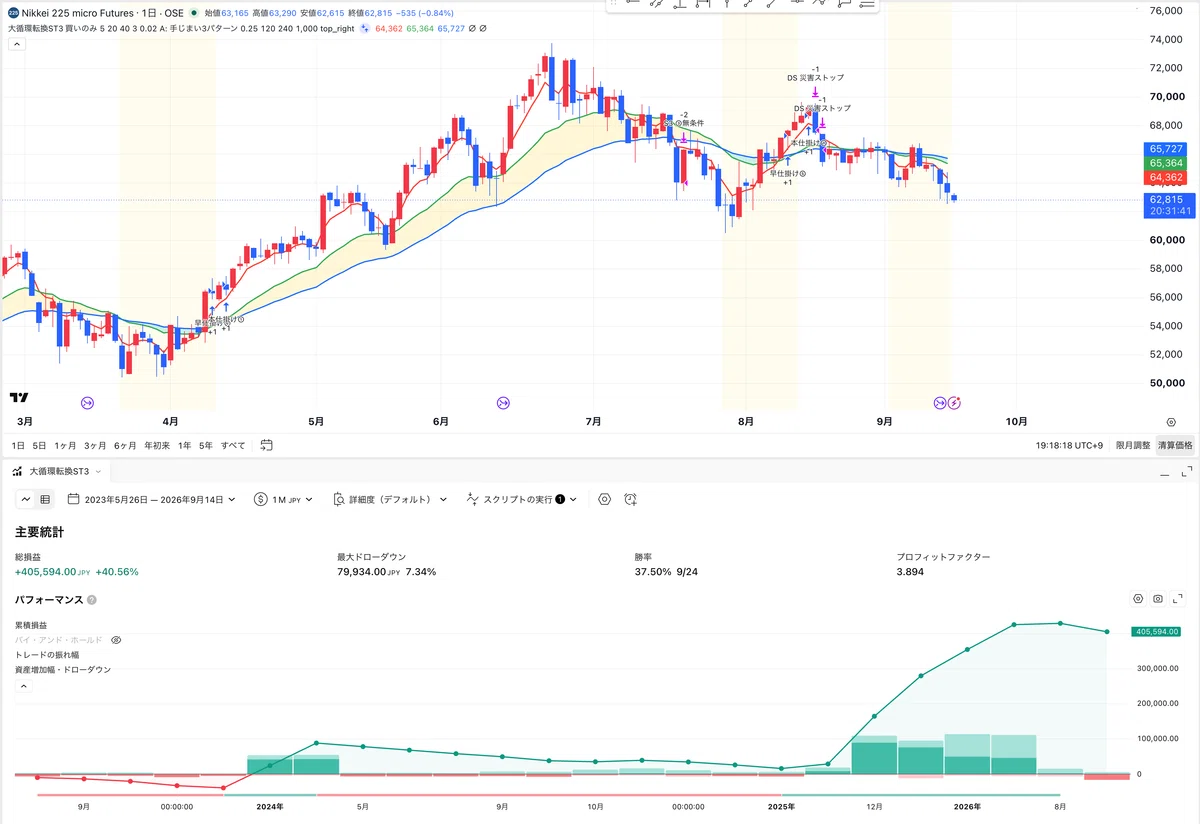Select the すべて time range
The height and width of the screenshot is (824, 1200).
tap(233, 445)
